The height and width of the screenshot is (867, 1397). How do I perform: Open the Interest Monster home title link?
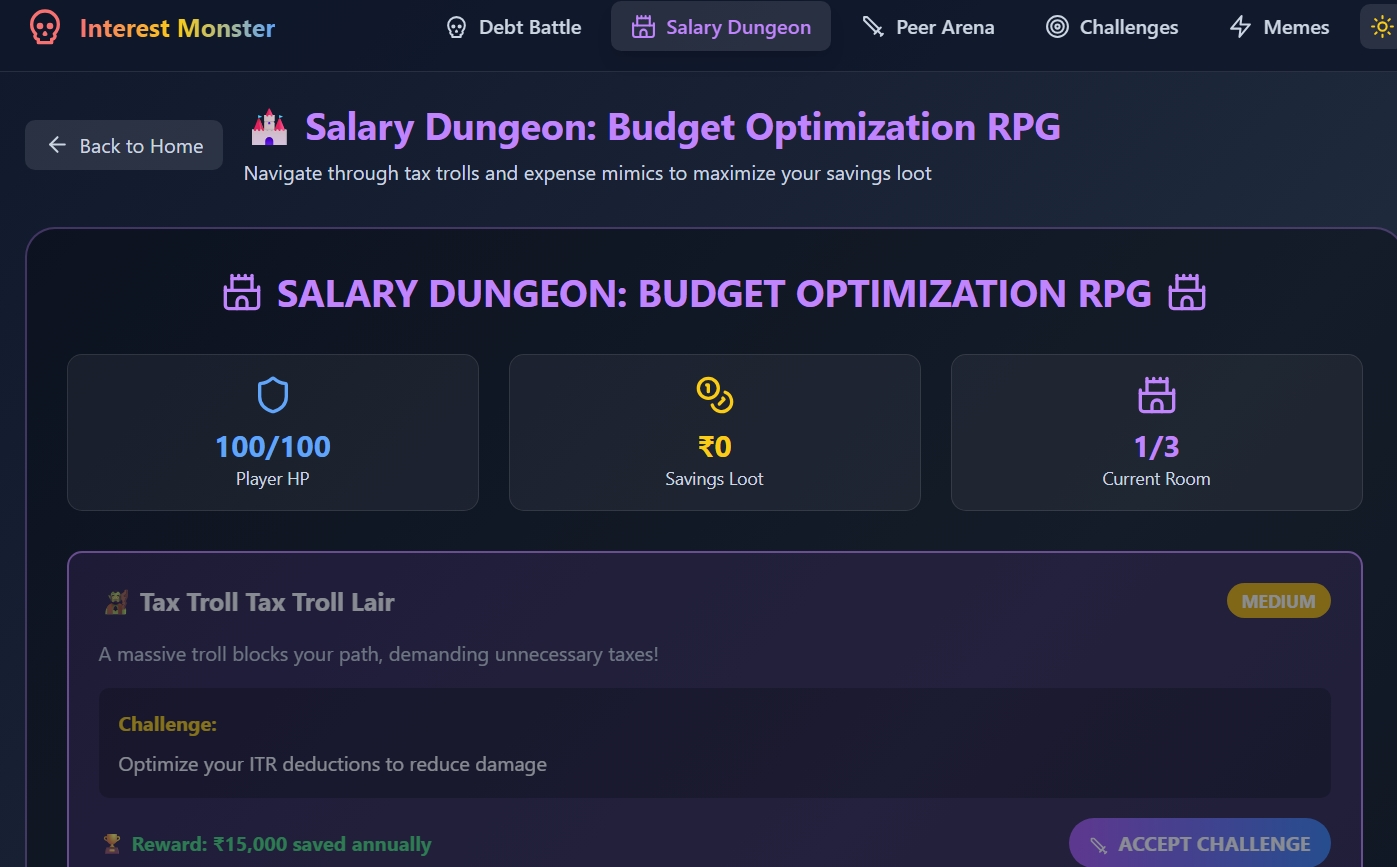(177, 28)
